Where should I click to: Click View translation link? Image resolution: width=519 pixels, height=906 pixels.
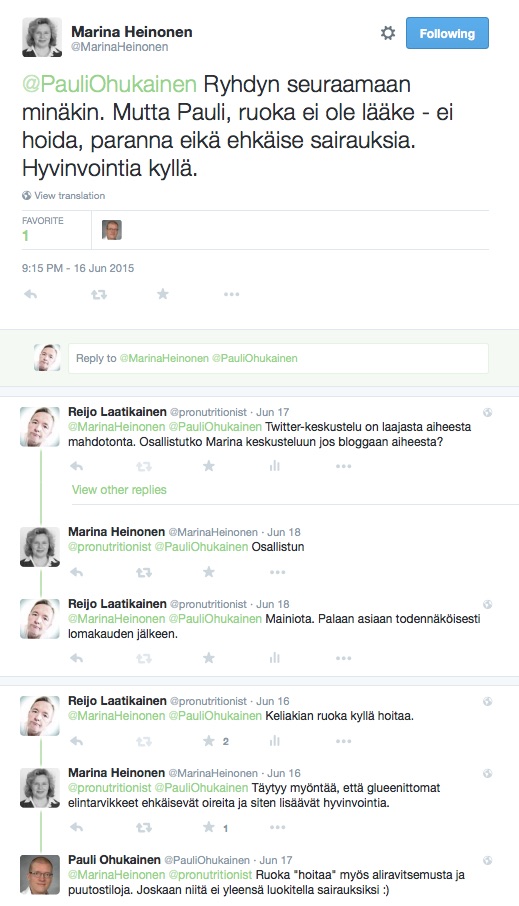[64, 195]
